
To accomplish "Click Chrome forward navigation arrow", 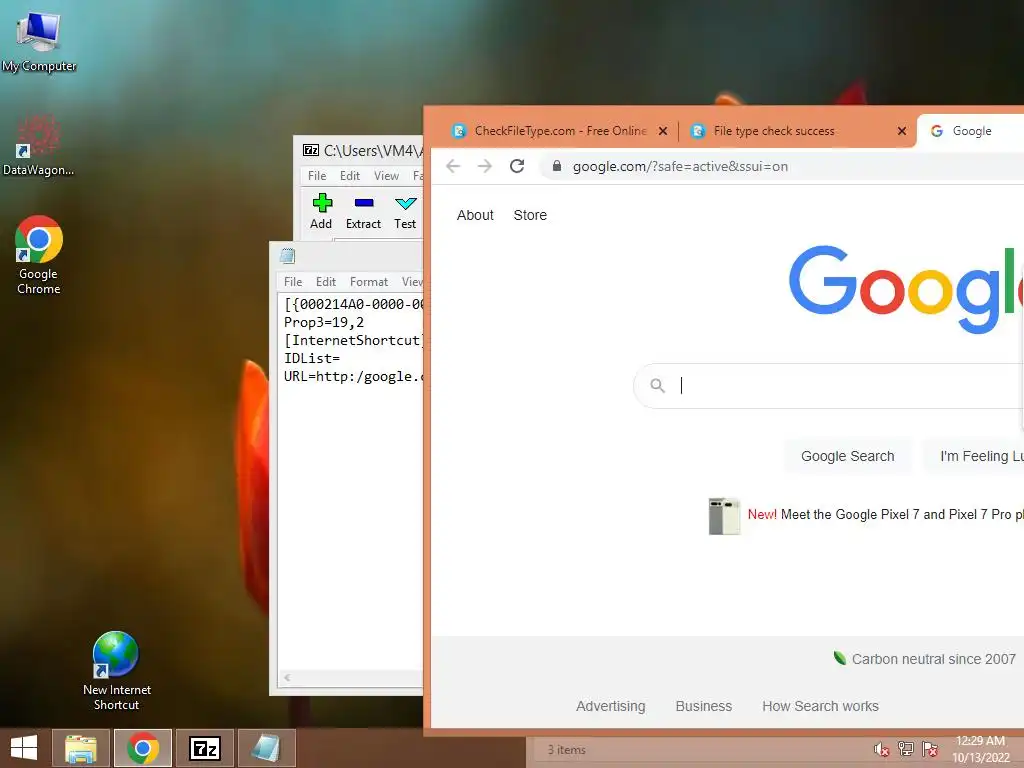I will click(x=485, y=167).
